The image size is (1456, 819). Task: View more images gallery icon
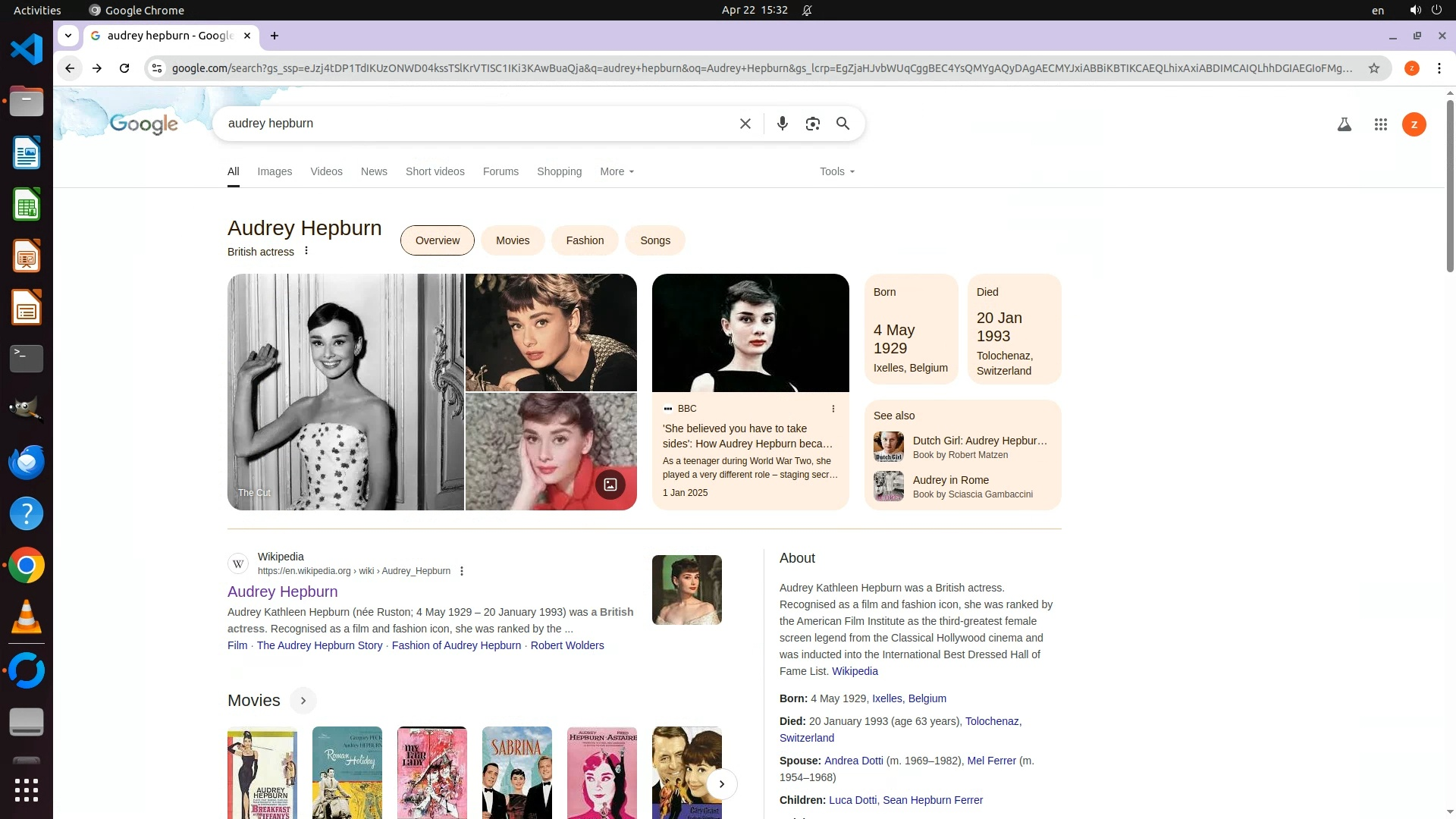tap(610, 485)
